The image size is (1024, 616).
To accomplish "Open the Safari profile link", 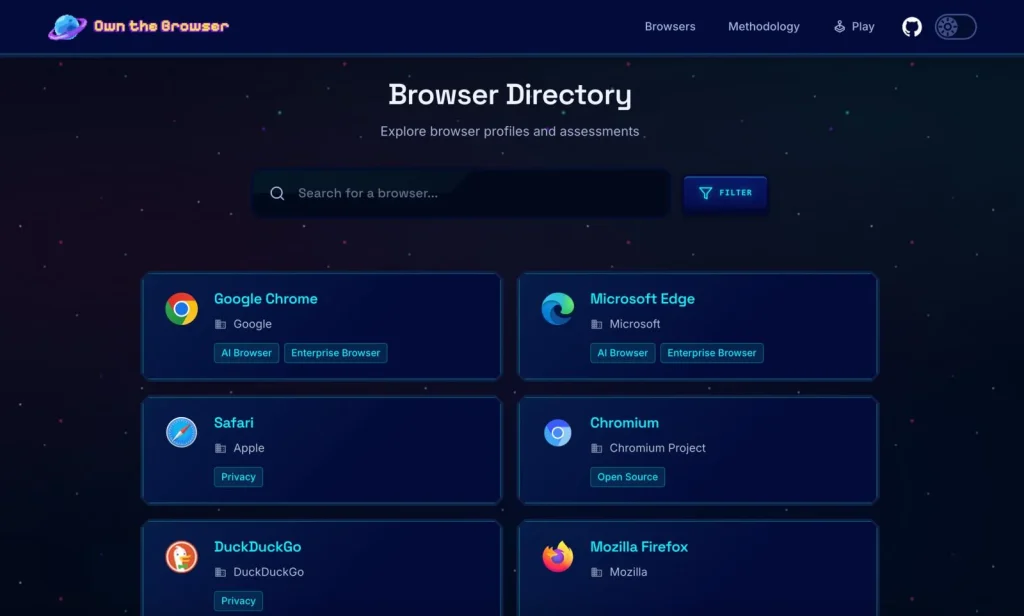I will tap(234, 423).
